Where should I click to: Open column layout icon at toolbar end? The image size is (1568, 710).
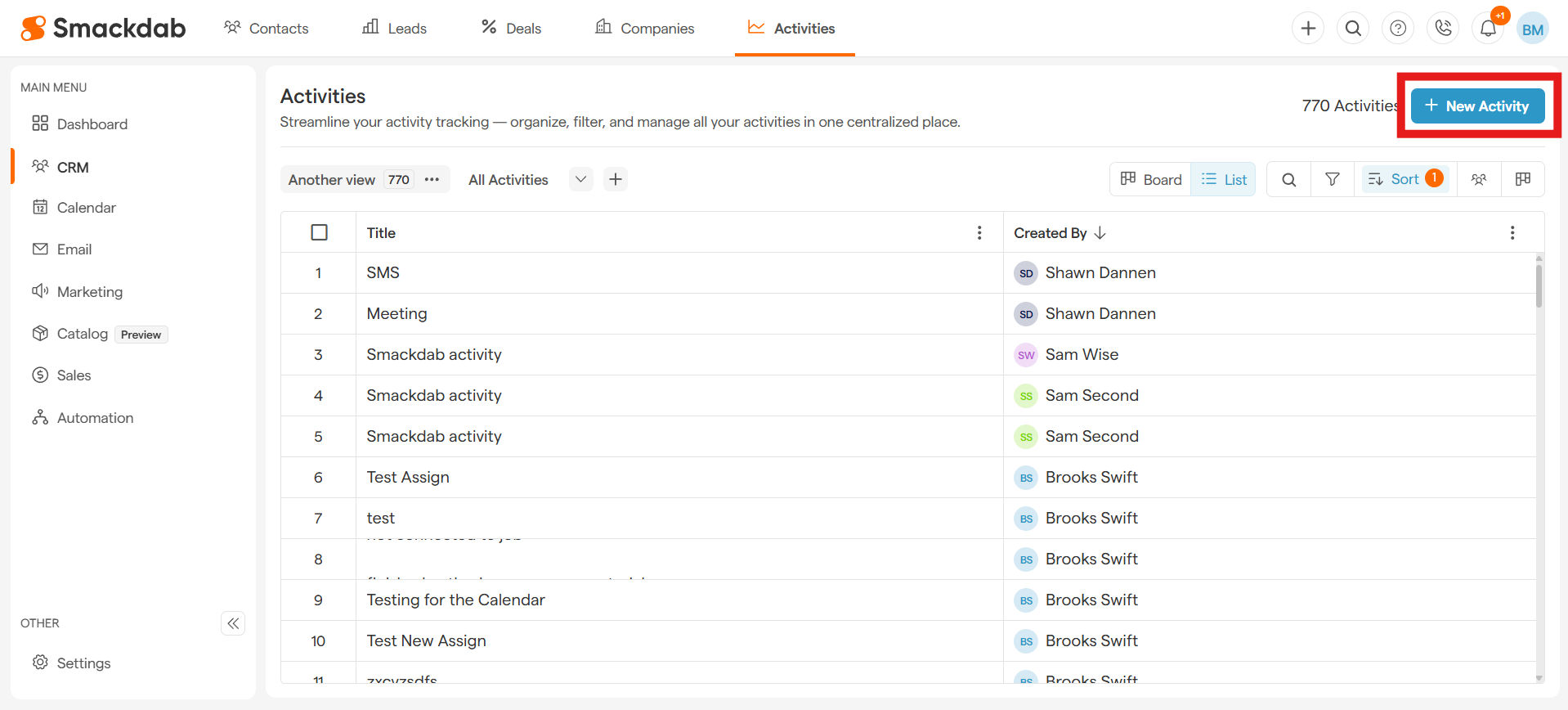[1522, 179]
